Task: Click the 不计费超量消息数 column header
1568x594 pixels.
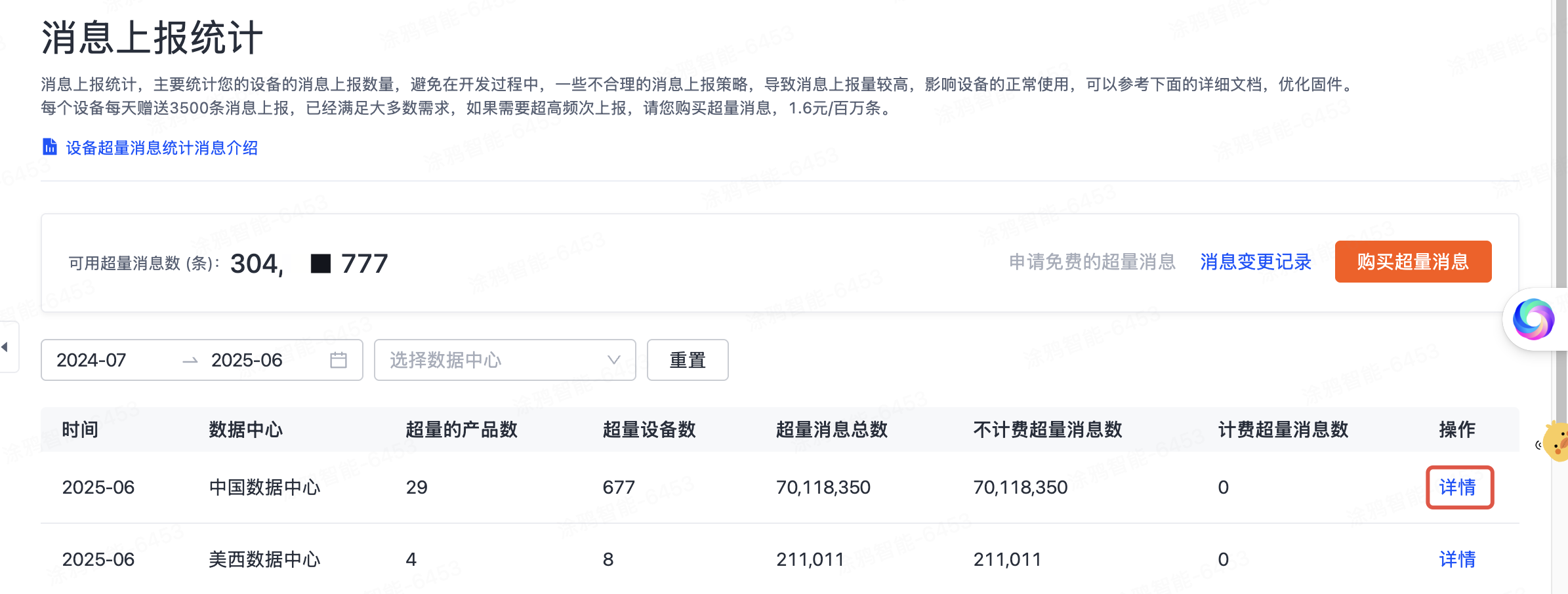Action: (x=1047, y=429)
